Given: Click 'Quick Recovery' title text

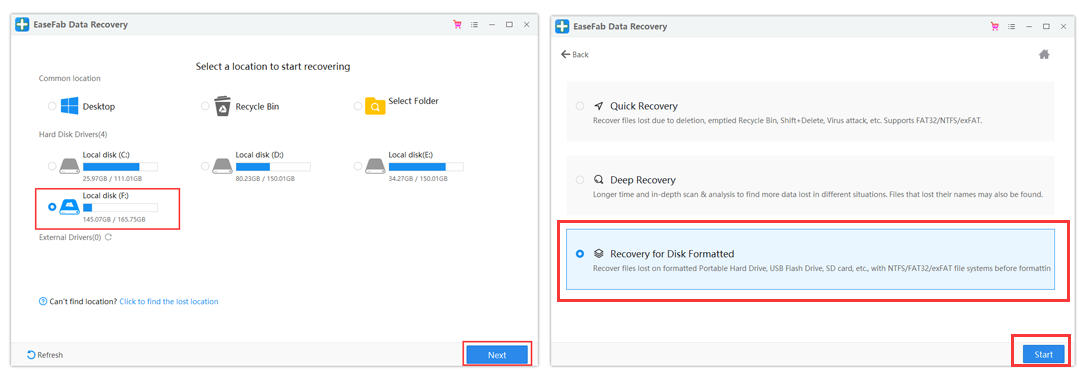Looking at the screenshot, I should 644,106.
